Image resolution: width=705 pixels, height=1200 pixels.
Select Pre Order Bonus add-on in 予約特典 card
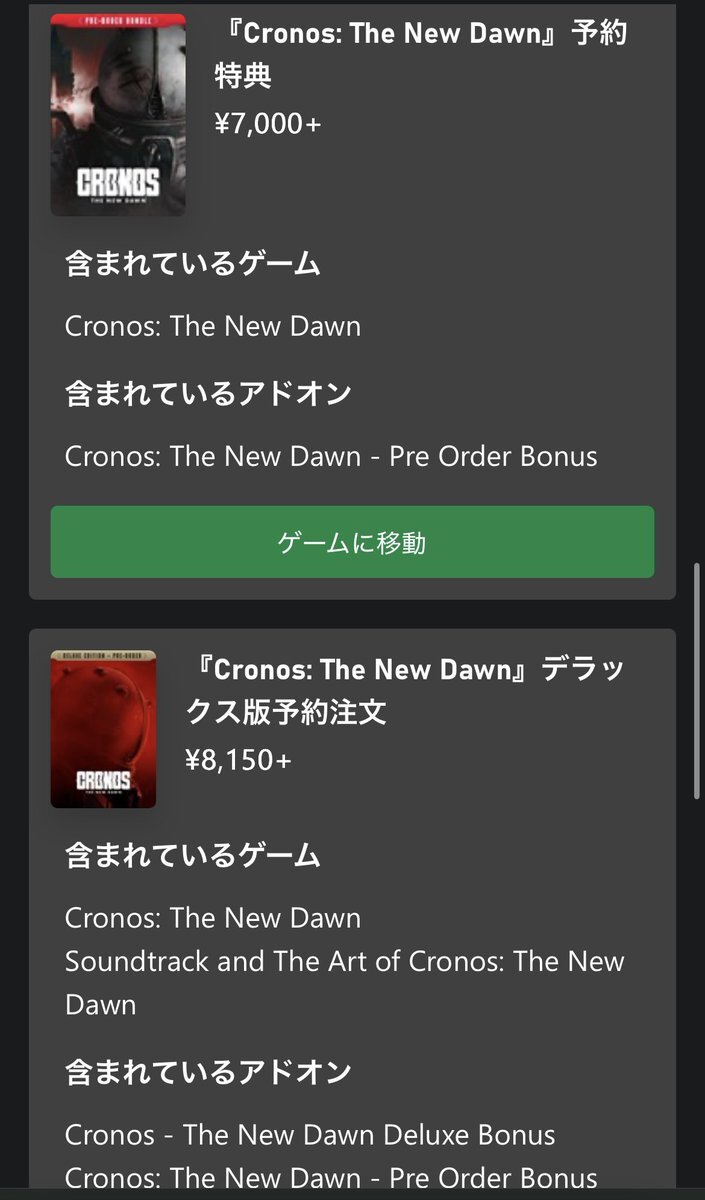pos(331,457)
